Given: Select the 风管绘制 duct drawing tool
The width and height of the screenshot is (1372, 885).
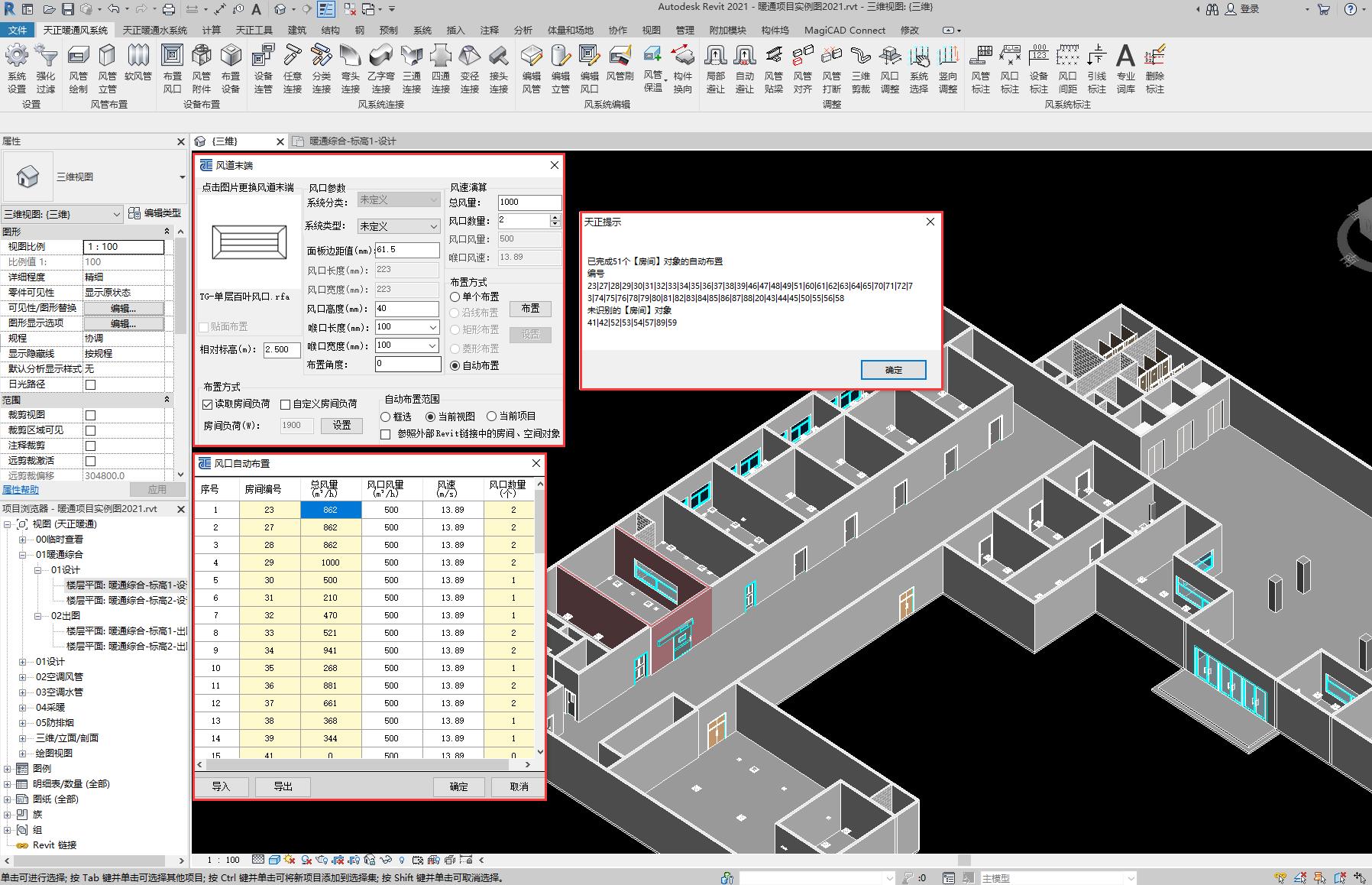Looking at the screenshot, I should pos(78,57).
